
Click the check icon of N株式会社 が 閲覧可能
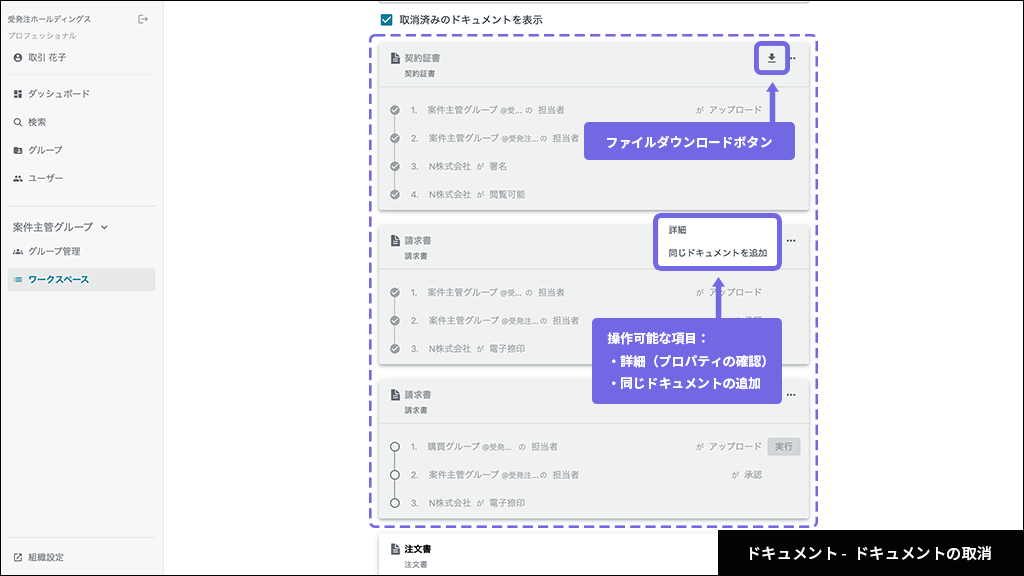coord(395,195)
